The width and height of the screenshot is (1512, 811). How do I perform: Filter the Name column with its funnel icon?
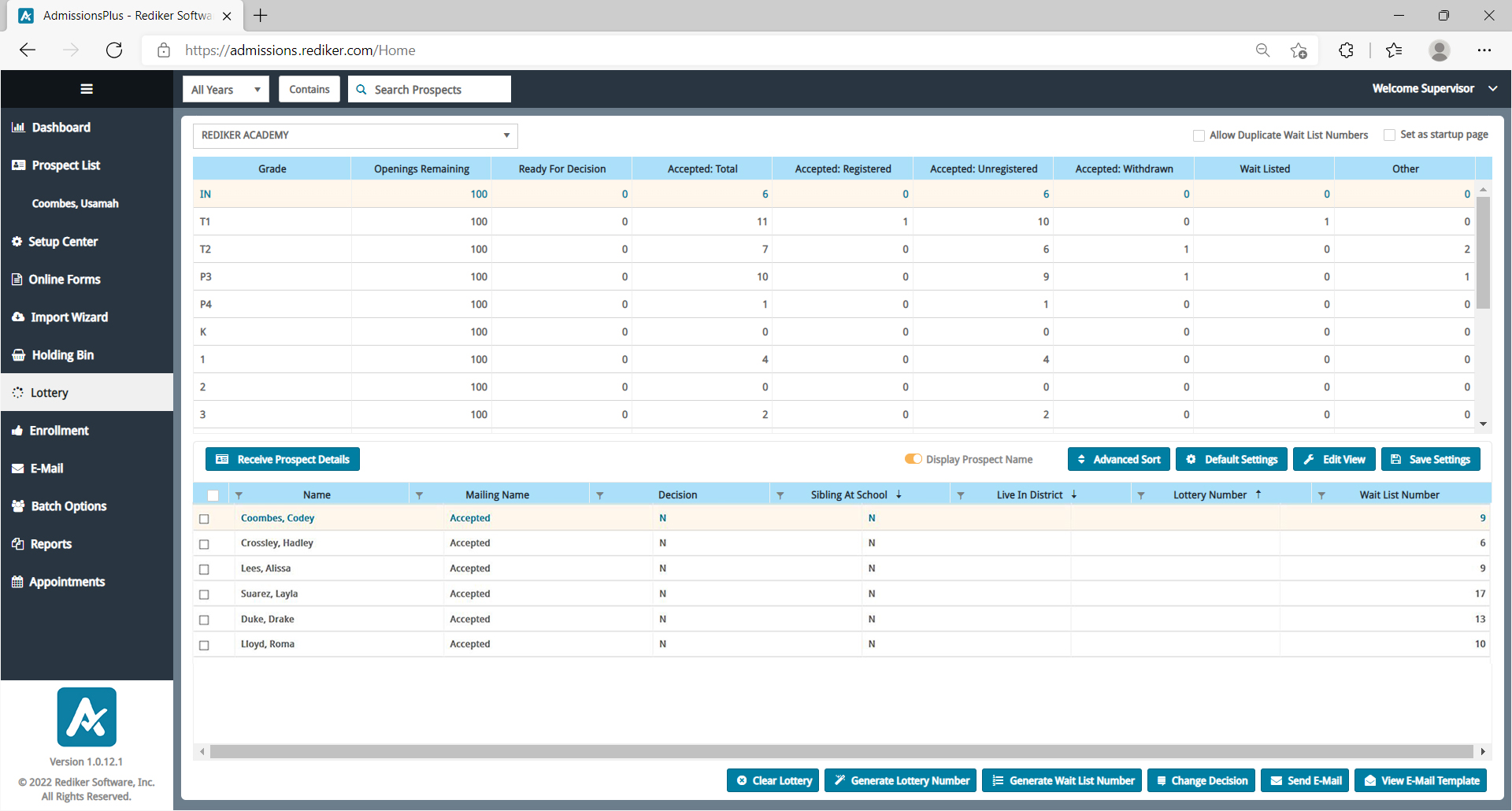click(x=239, y=495)
